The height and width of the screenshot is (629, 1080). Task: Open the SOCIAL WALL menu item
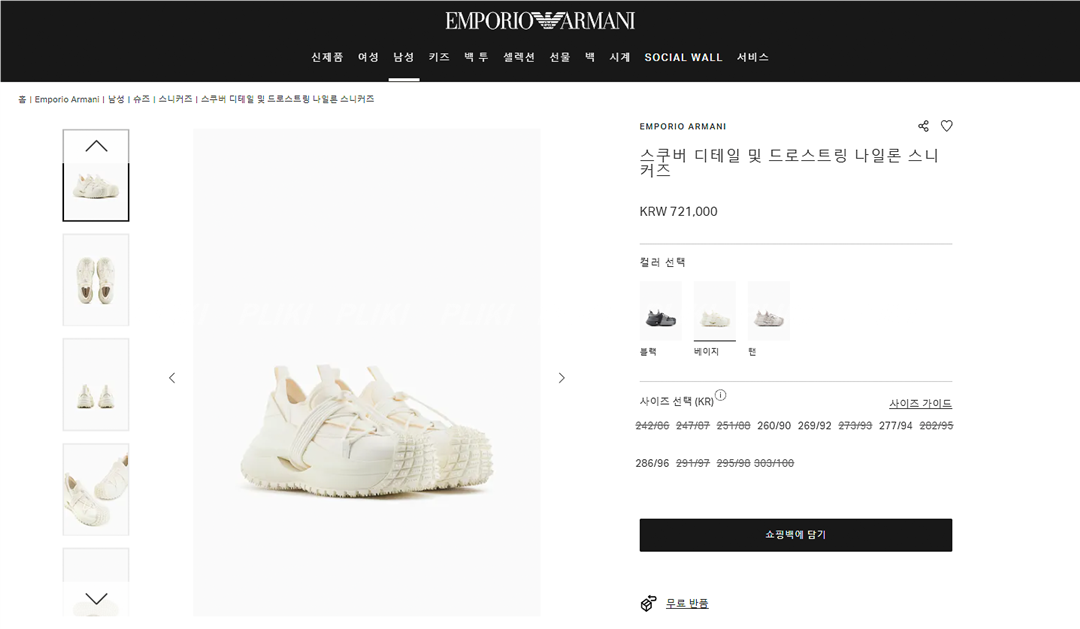point(683,58)
